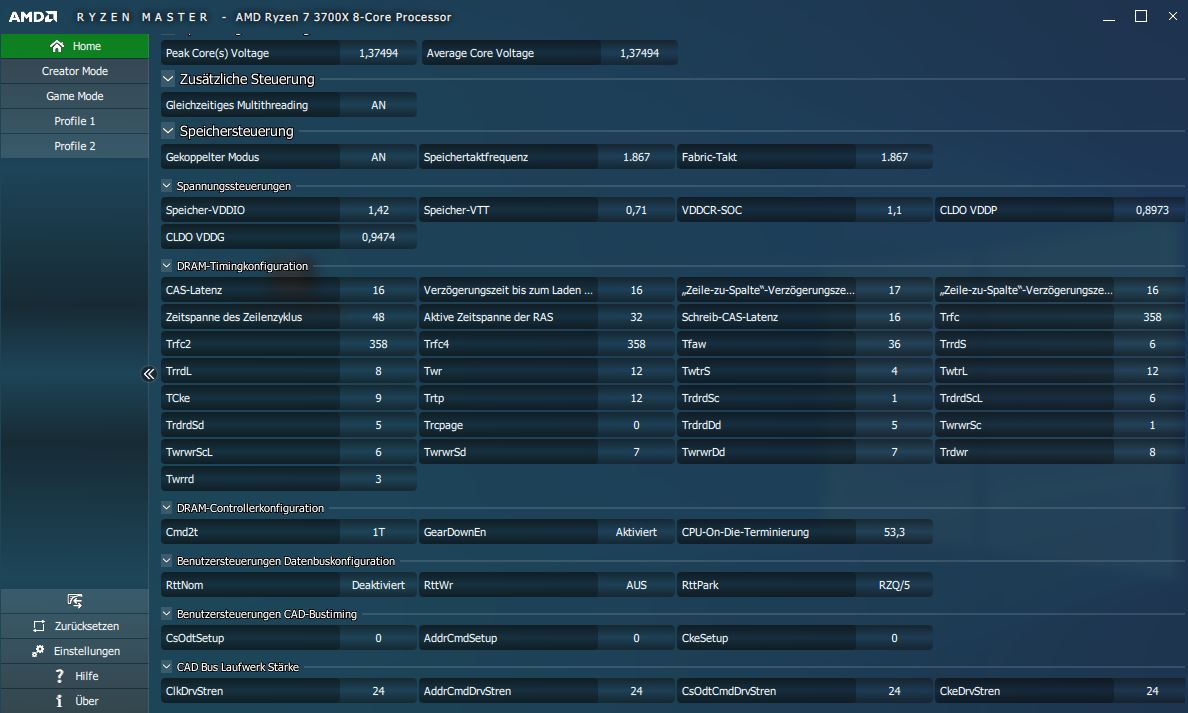The width and height of the screenshot is (1188, 713).
Task: Click the import/export icon above Zurücksetzen
Action: click(x=74, y=601)
